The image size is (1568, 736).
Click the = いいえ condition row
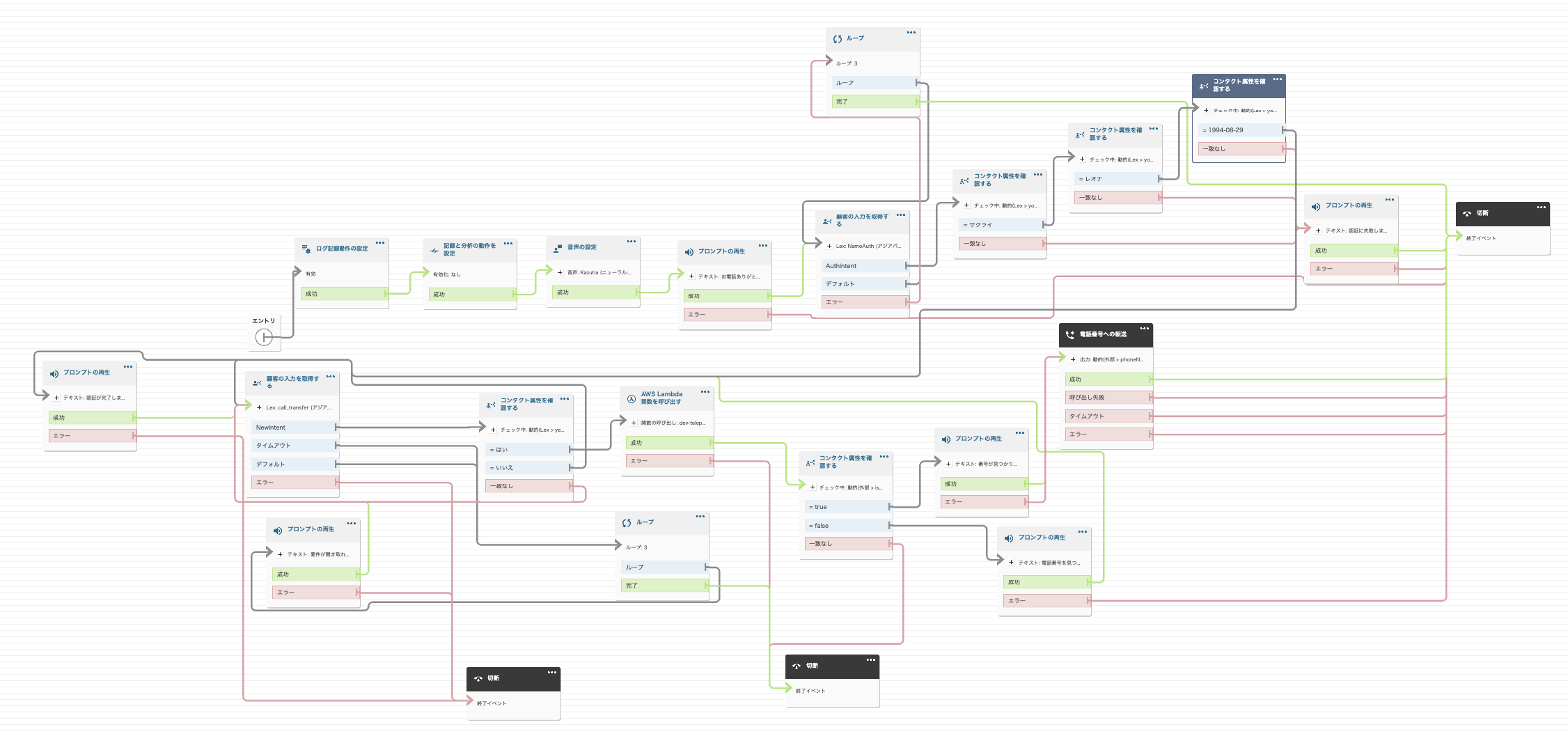528,468
